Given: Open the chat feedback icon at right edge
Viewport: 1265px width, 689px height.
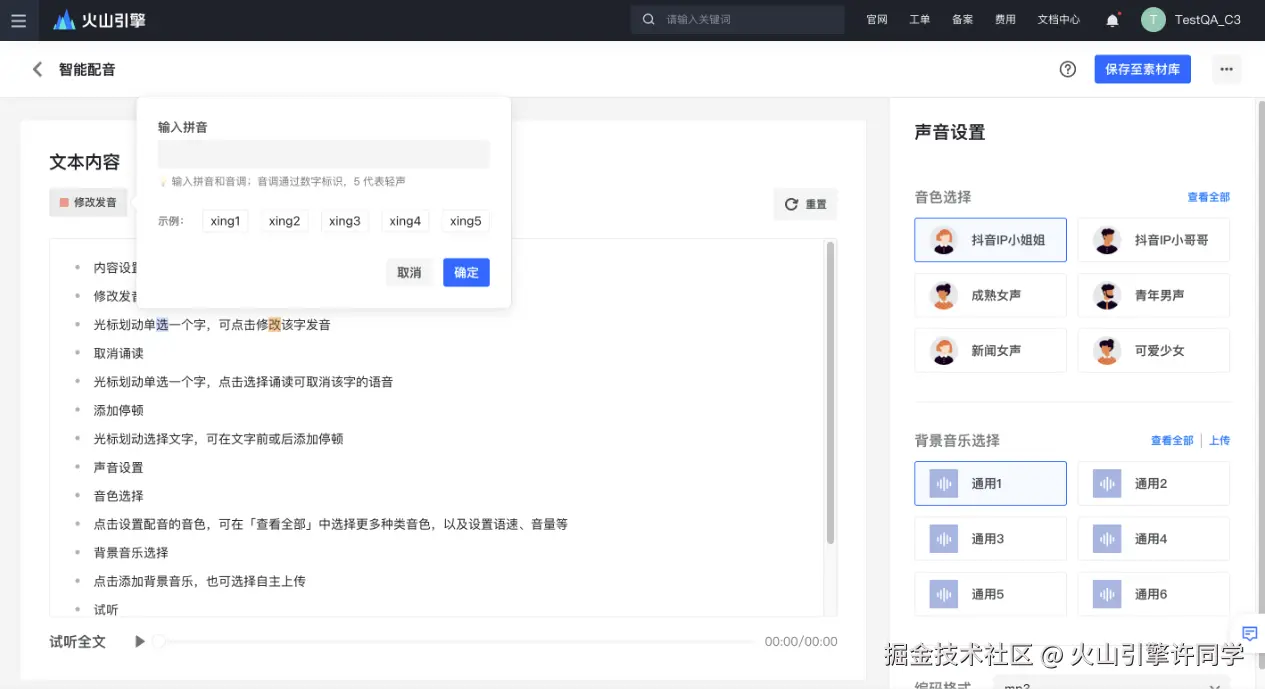Looking at the screenshot, I should pyautogui.click(x=1249, y=633).
